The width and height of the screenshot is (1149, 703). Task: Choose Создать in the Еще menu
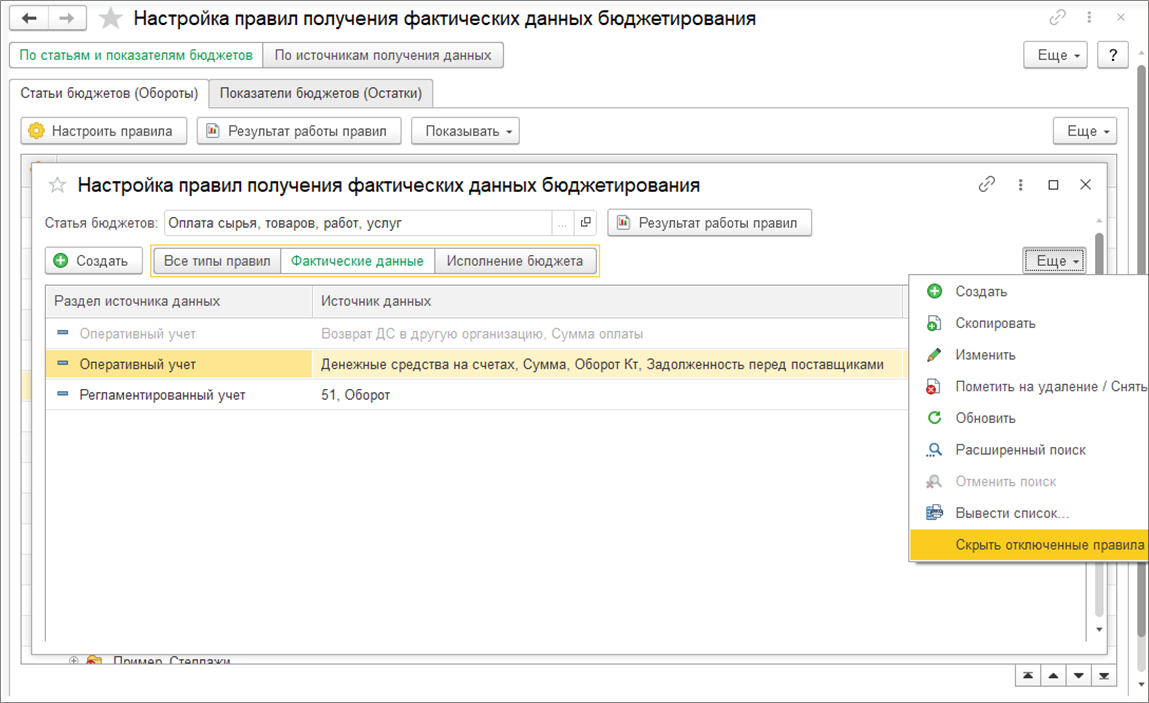[x=1029, y=292]
